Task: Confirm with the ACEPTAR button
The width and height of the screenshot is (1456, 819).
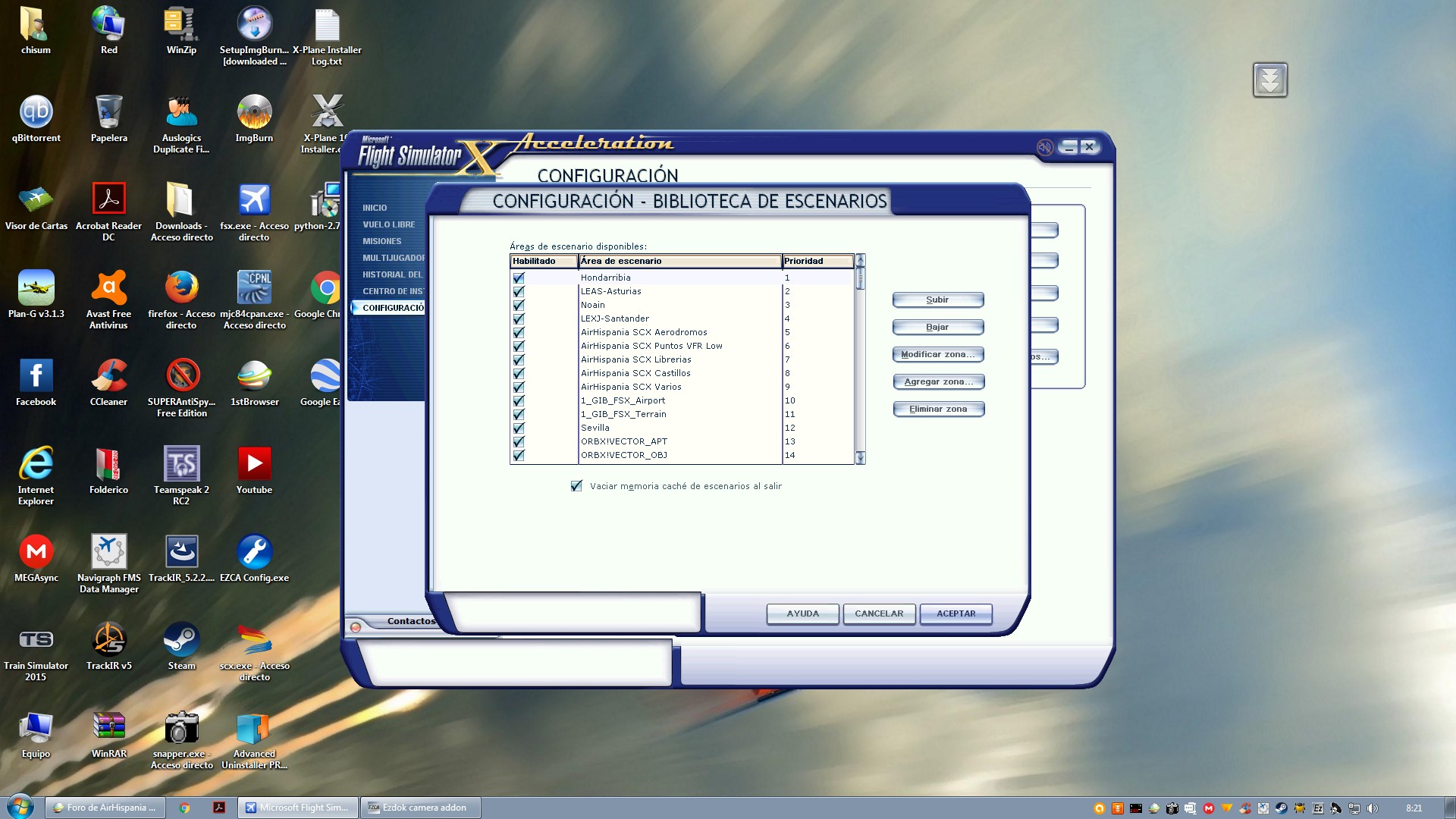Action: point(955,613)
